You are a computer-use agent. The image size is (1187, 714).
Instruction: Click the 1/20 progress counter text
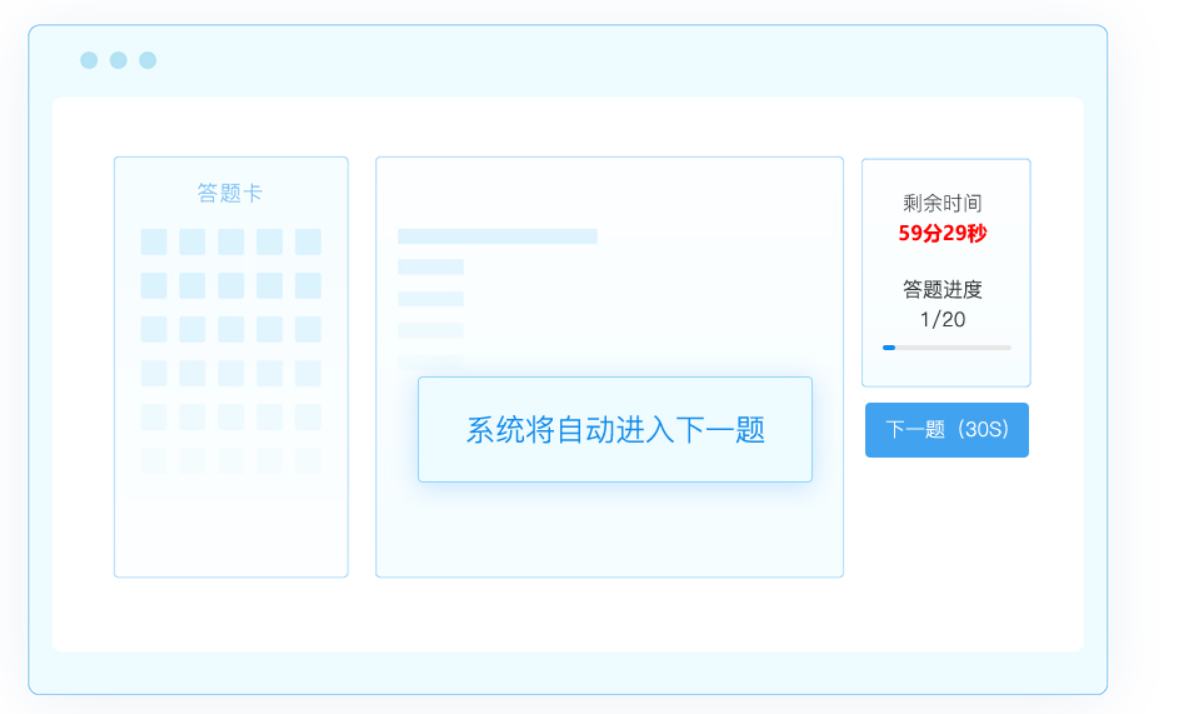click(x=942, y=320)
